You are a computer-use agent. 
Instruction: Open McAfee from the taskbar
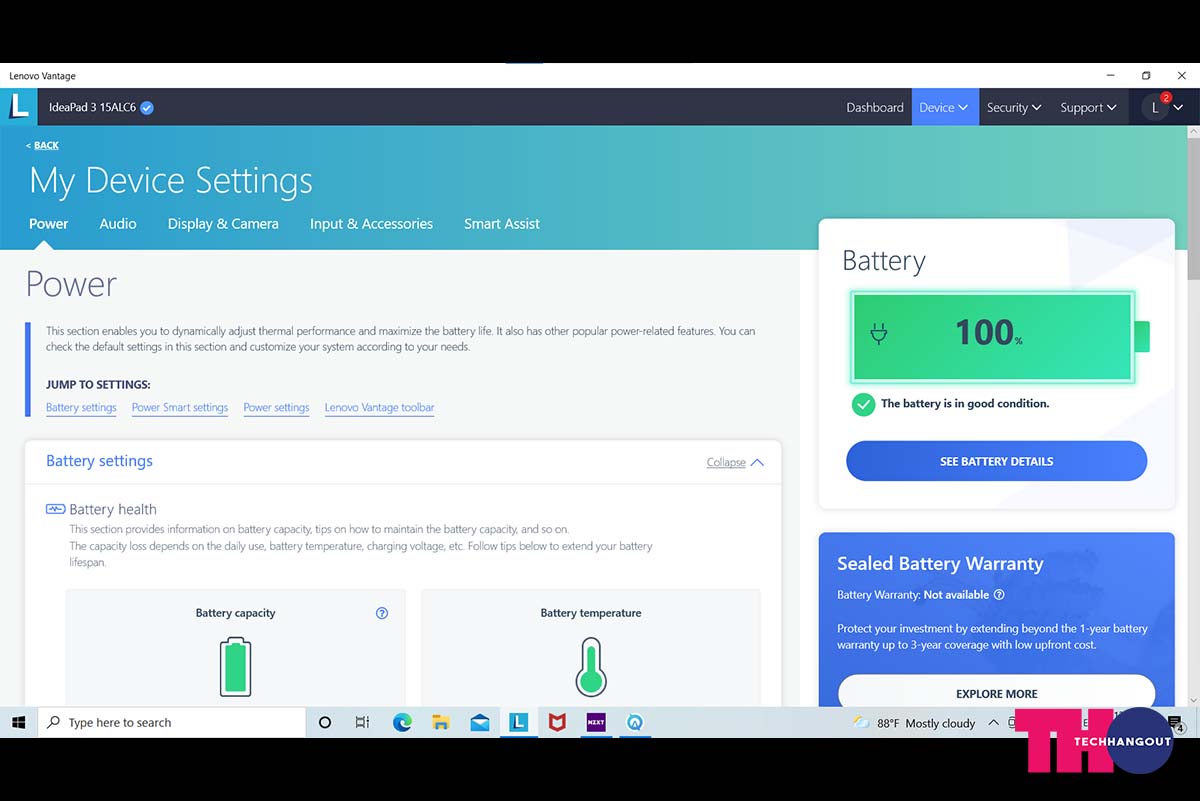point(557,722)
